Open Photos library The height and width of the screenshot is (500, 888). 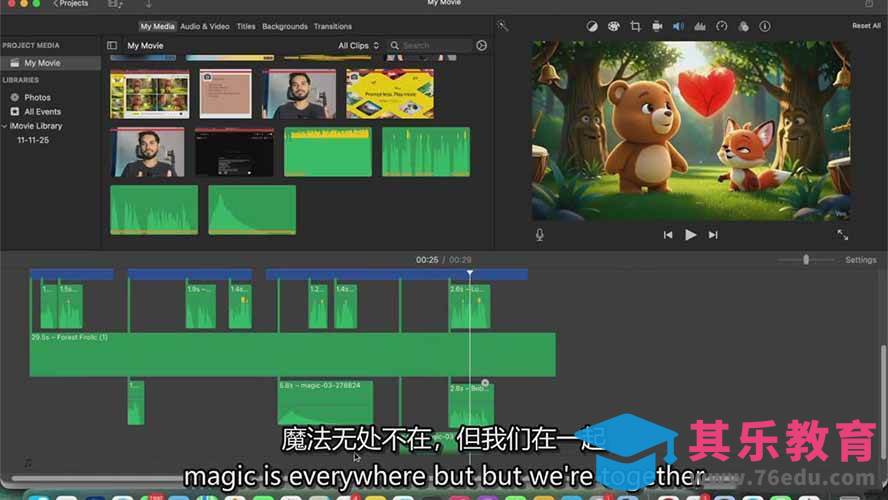[37, 97]
